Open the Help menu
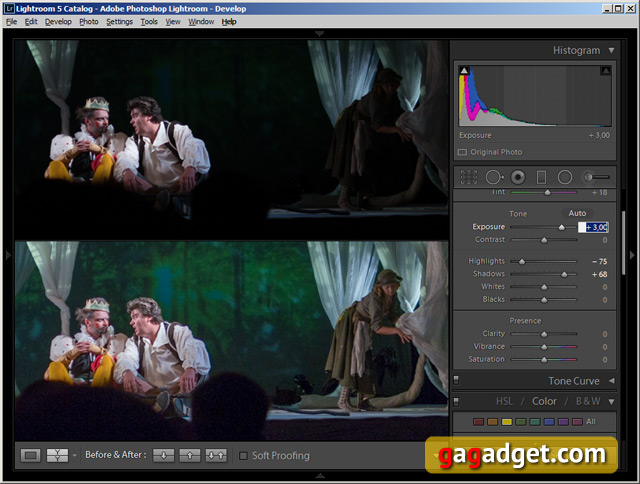Viewport: 640px width, 484px height. click(x=229, y=22)
